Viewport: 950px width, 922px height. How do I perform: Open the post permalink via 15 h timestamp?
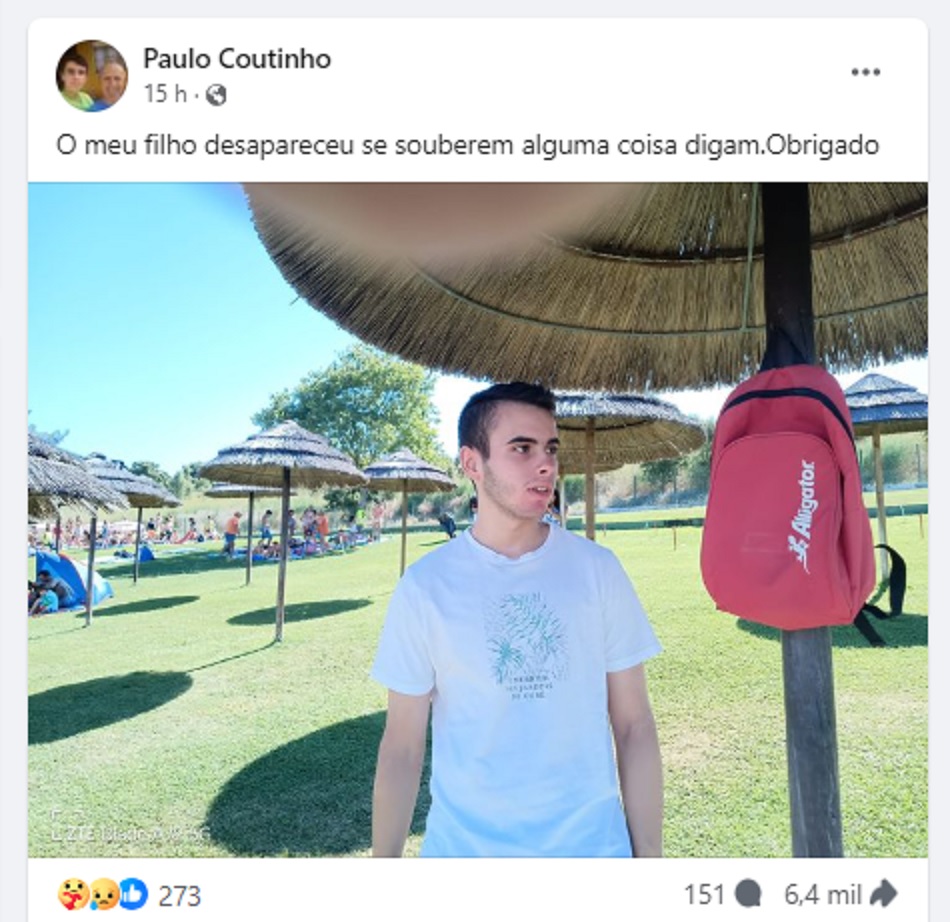165,95
